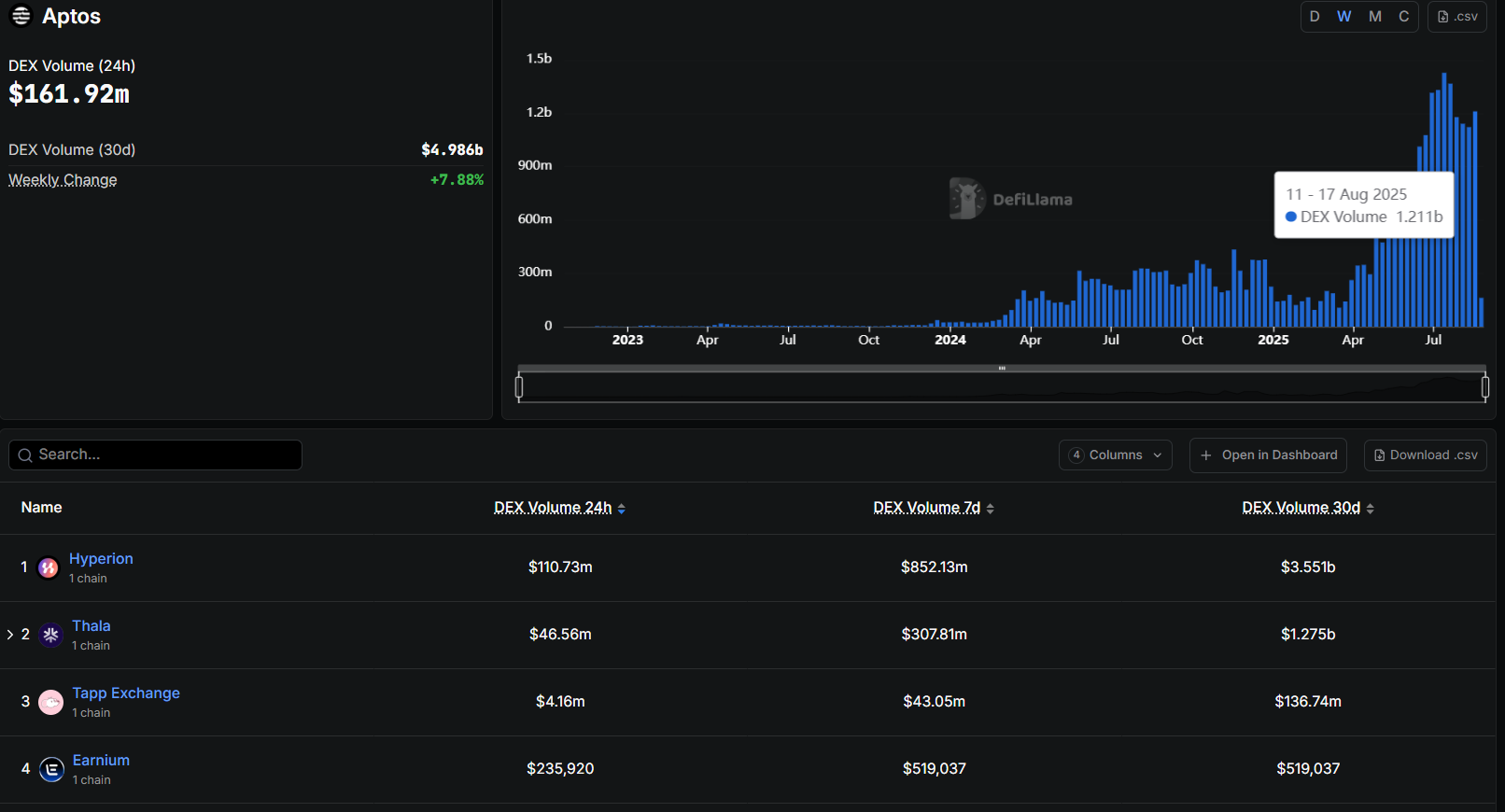1505x812 pixels.
Task: Click the Name column header
Action: tap(42, 508)
